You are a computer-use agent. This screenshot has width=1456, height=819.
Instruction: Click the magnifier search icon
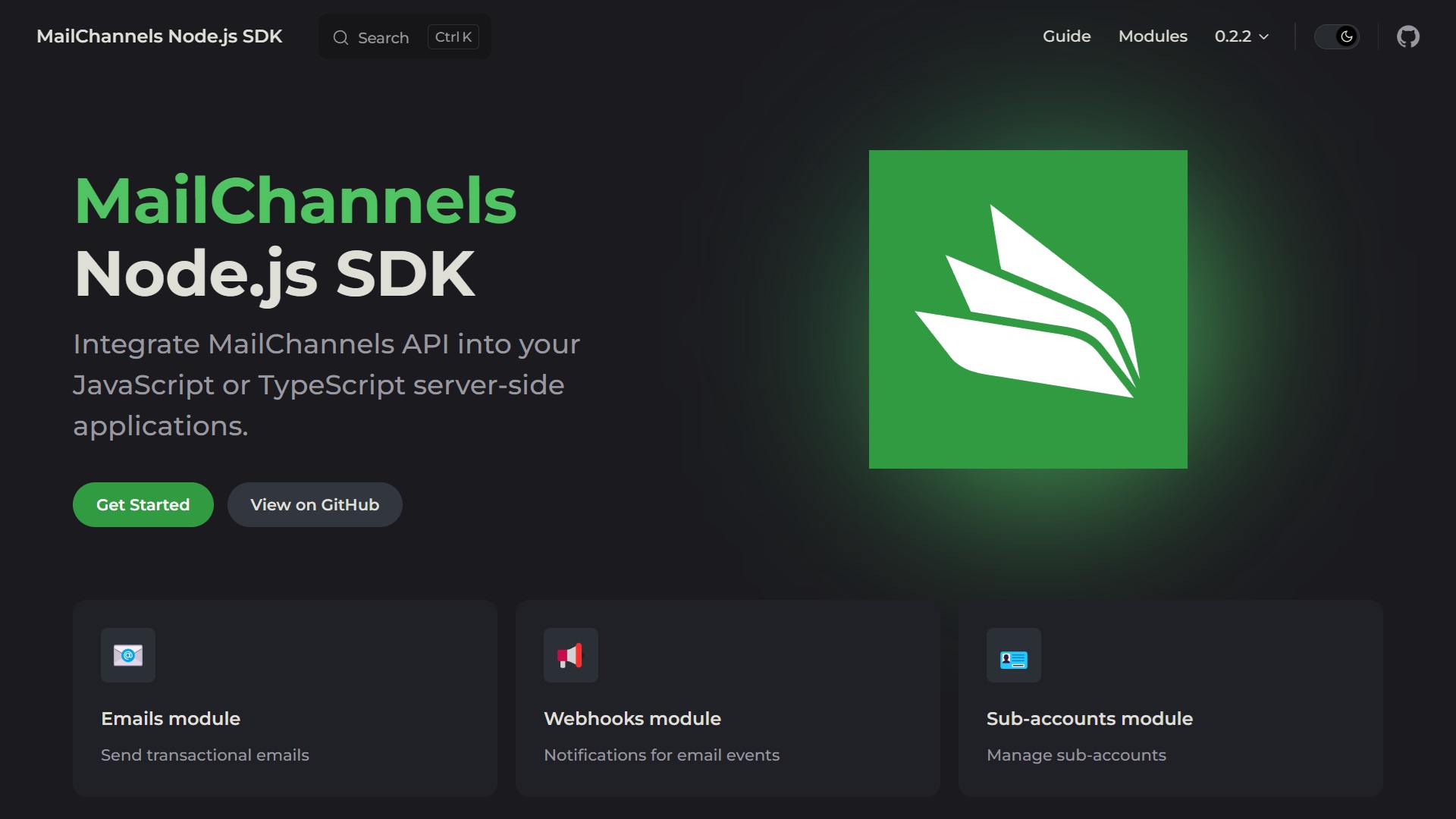point(341,37)
